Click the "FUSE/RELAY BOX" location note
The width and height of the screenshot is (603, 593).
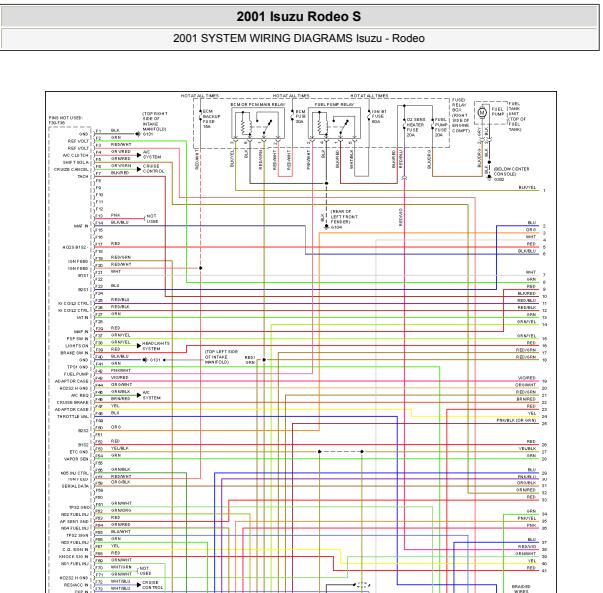point(461,115)
